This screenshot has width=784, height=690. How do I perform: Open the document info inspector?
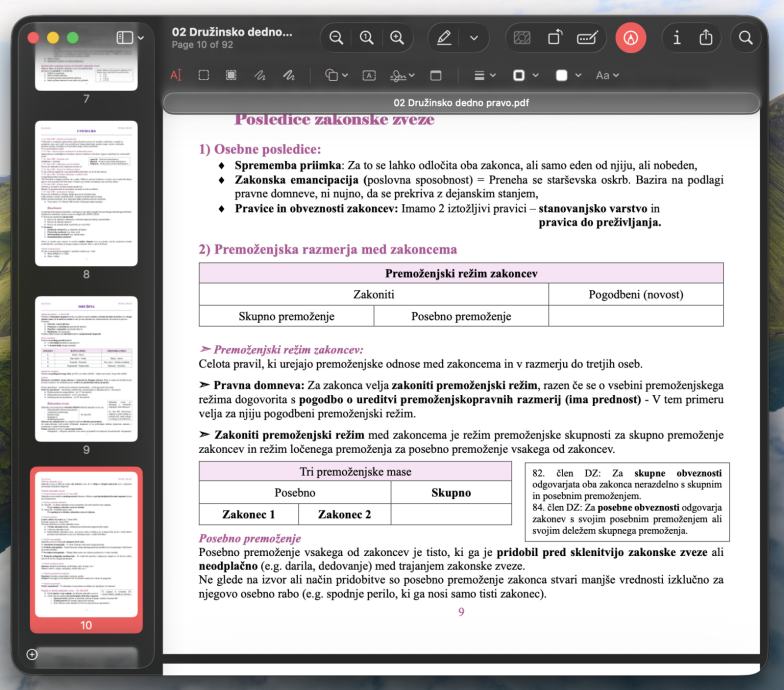coord(676,38)
